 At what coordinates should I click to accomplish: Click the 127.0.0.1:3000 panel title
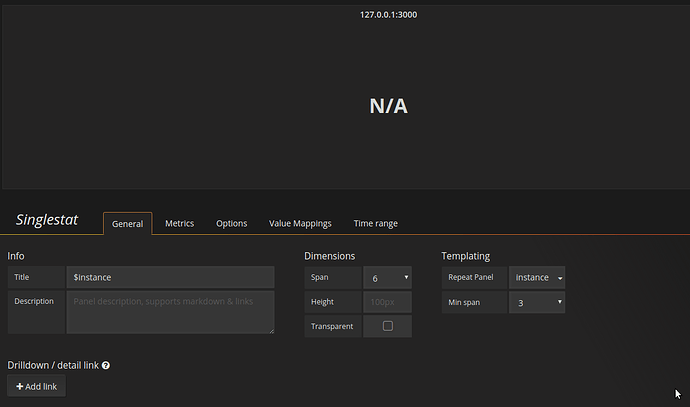point(388,15)
